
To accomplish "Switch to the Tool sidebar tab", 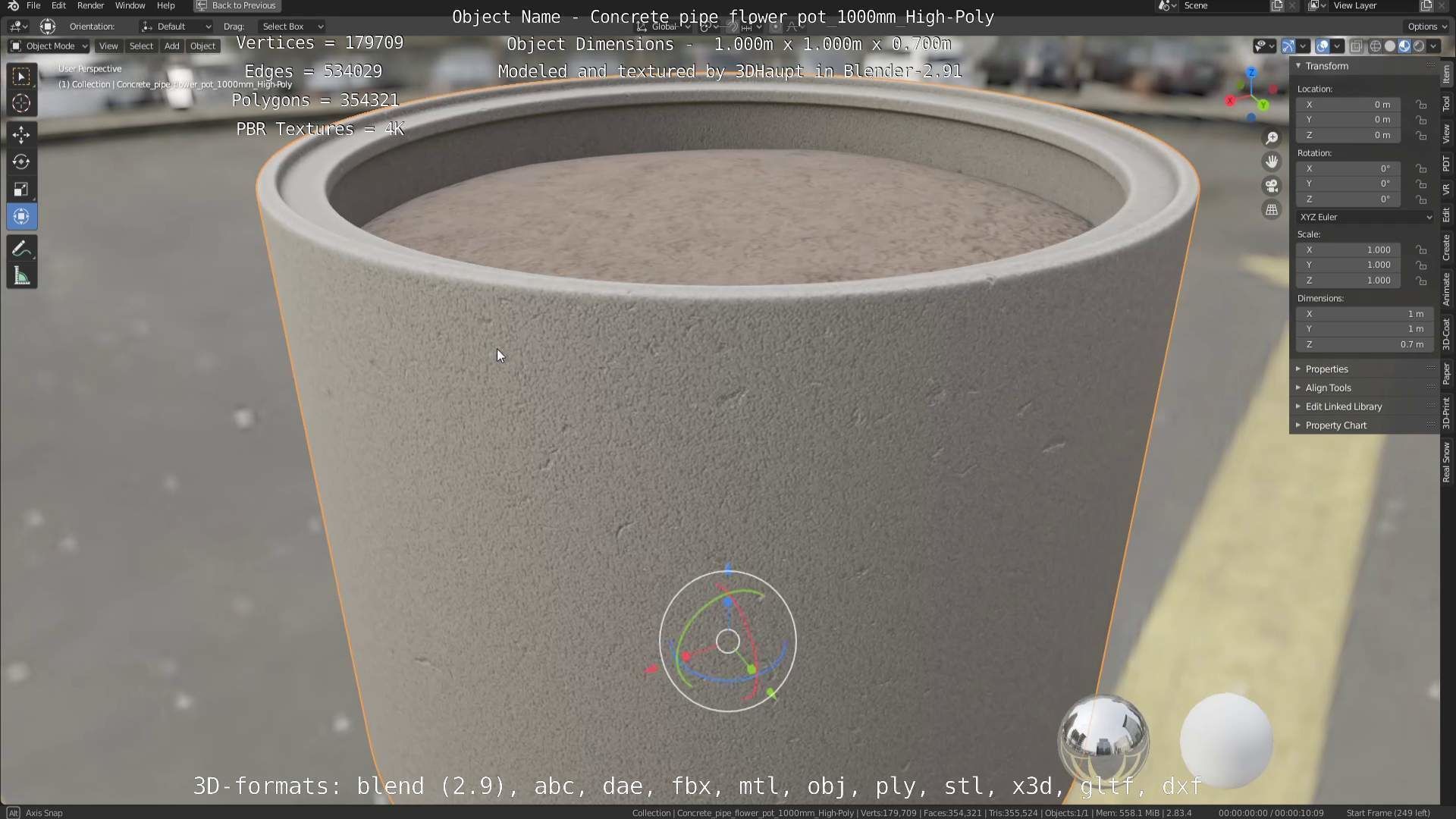I will [1447, 103].
